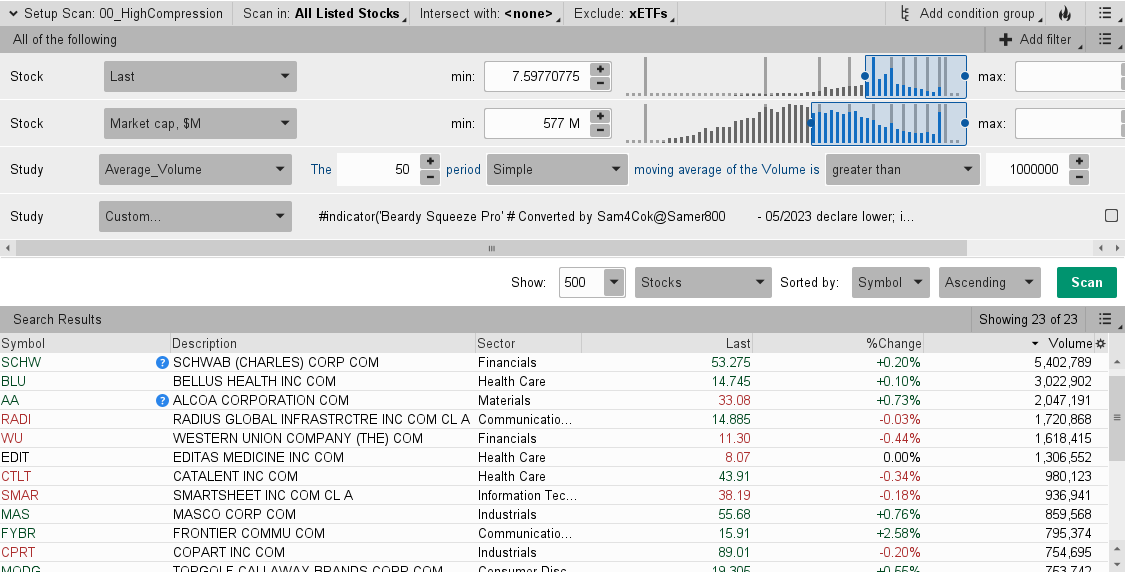This screenshot has width=1125, height=572.
Task: Sort results by the Description column header
Action: click(x=323, y=343)
